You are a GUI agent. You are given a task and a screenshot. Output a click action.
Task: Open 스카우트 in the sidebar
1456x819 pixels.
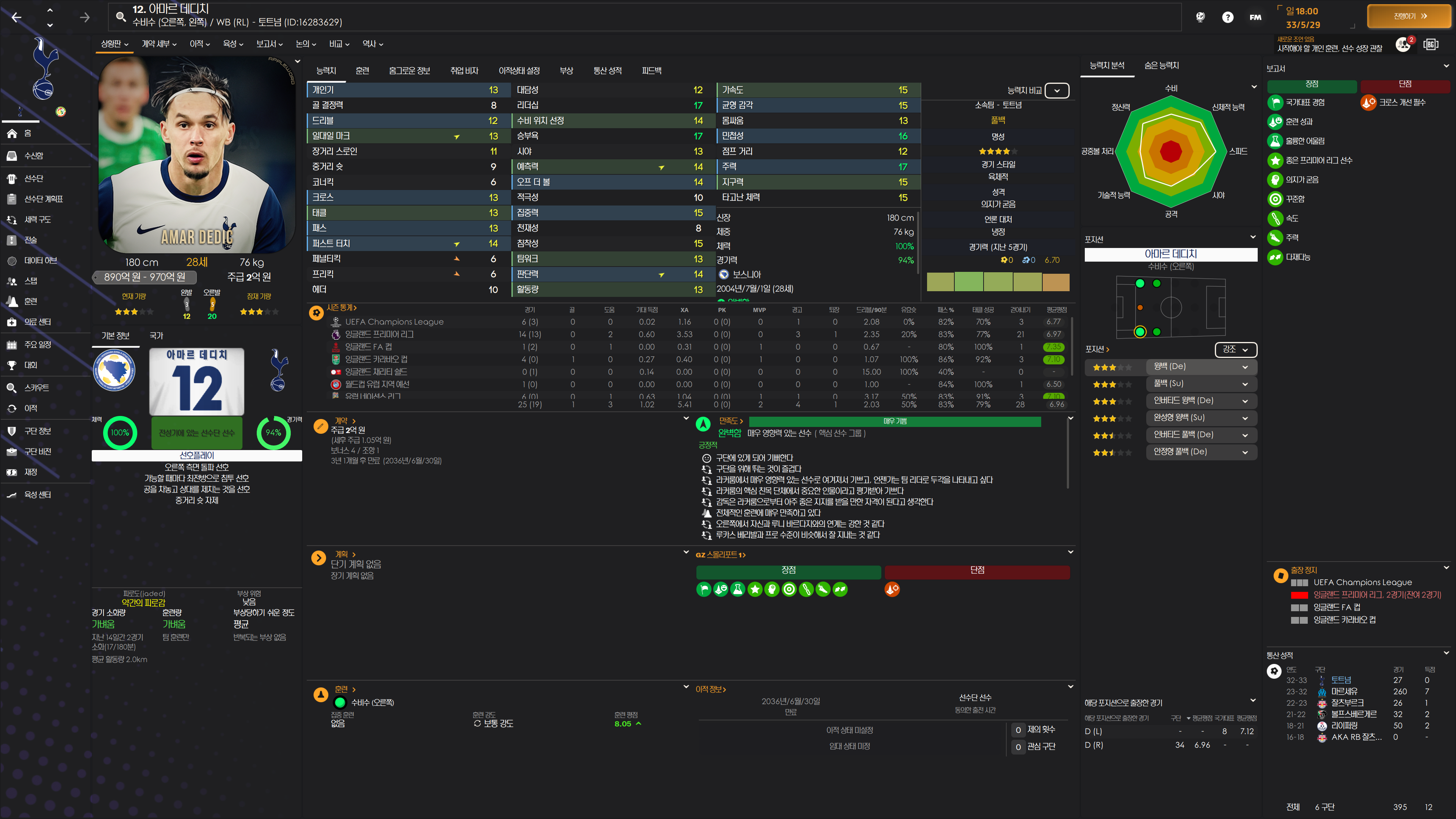(36, 388)
